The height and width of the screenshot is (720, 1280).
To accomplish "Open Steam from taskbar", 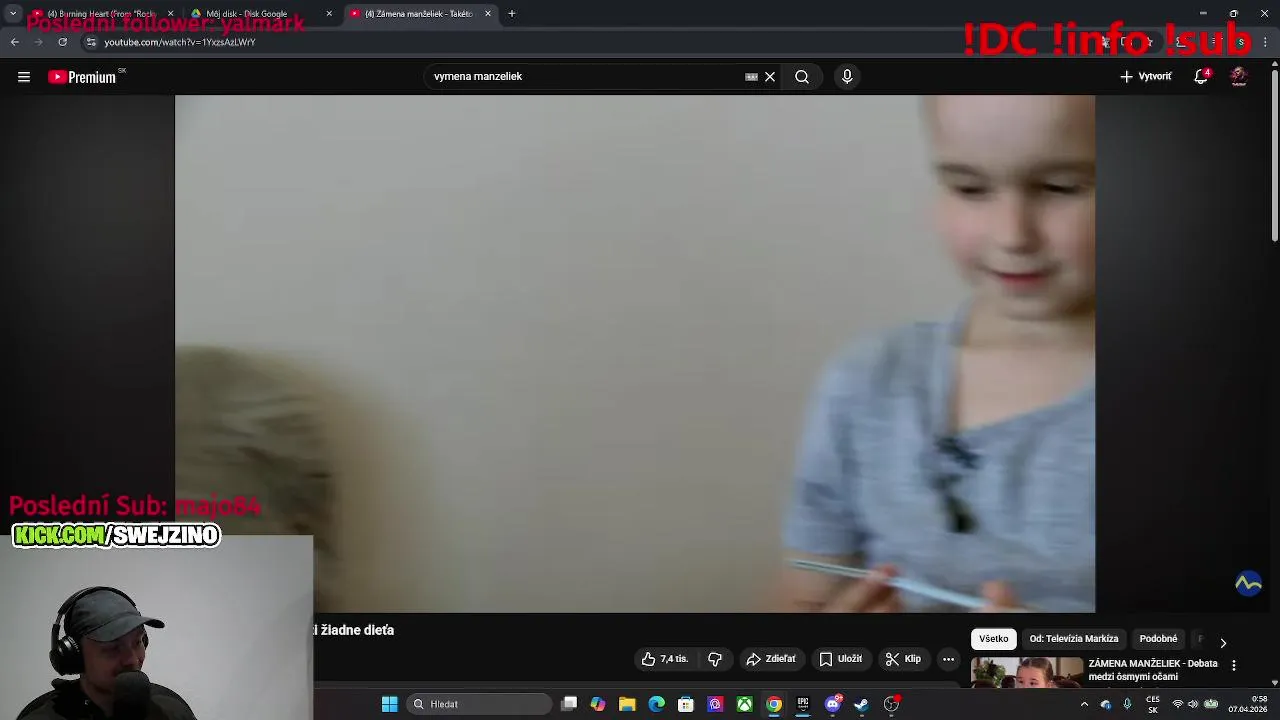I will [862, 704].
